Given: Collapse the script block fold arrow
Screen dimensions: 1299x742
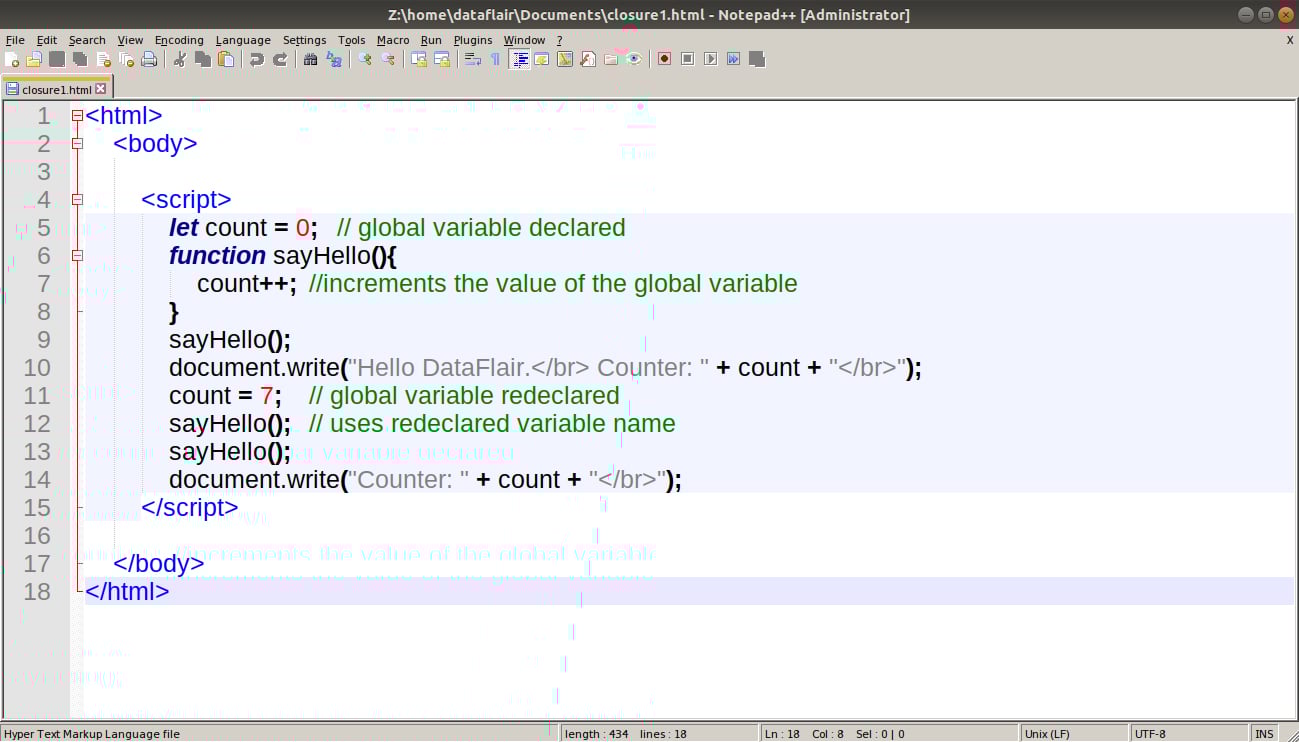Looking at the screenshot, I should pyautogui.click(x=76, y=199).
